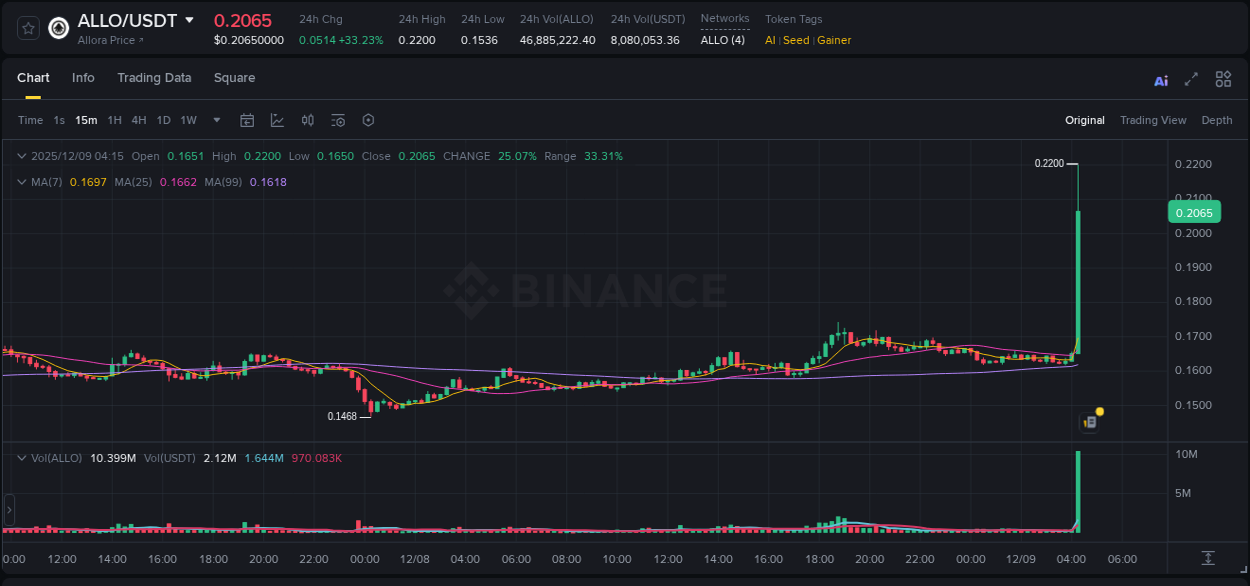The height and width of the screenshot is (586, 1250).
Task: Expand chart to fullscreen with arrow icon
Action: 1190,79
